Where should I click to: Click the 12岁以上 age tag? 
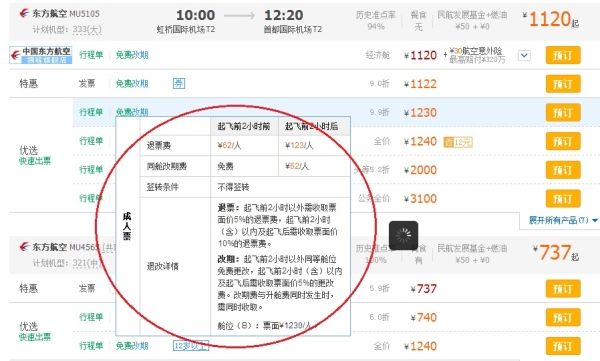click(x=191, y=346)
